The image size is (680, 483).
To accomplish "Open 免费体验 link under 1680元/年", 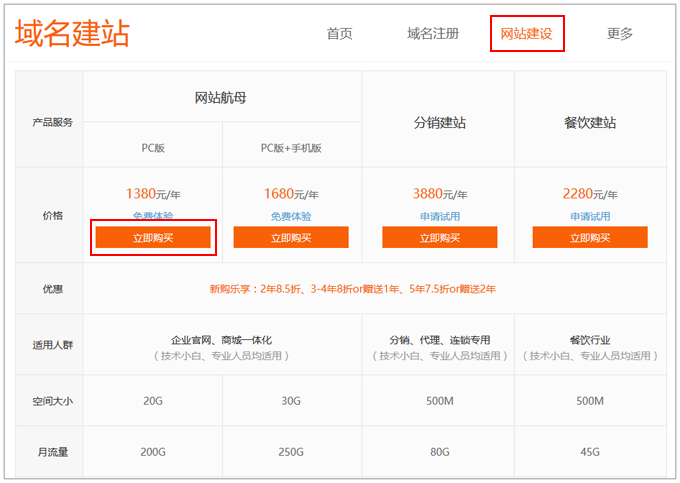I will [x=291, y=216].
